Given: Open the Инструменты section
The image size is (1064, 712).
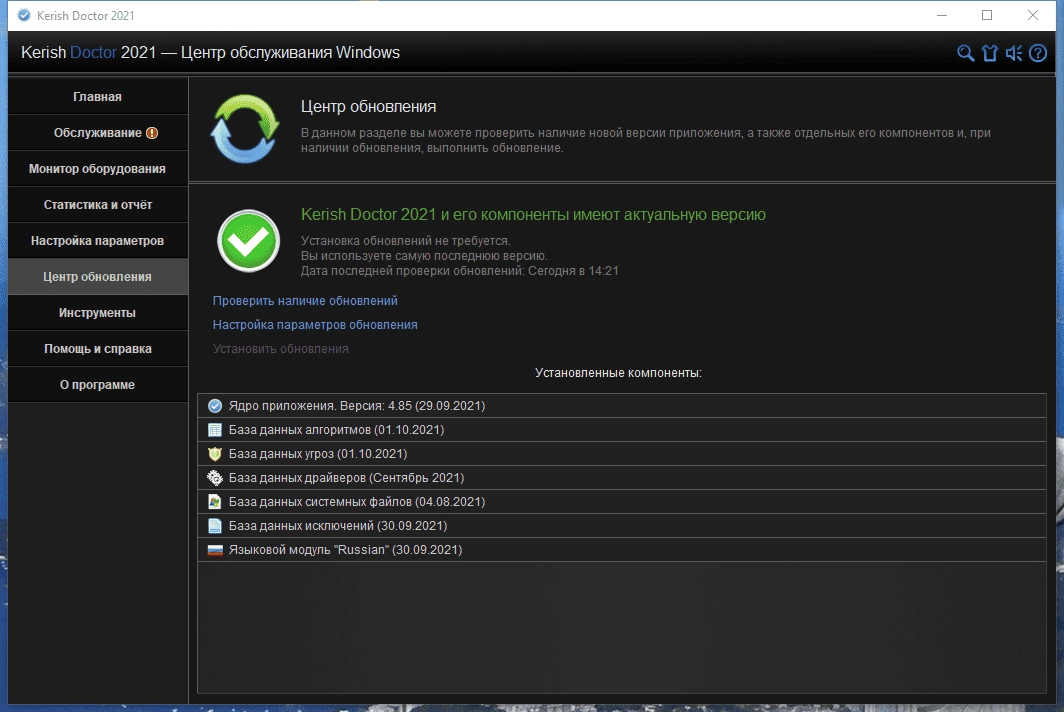Looking at the screenshot, I should point(98,312).
